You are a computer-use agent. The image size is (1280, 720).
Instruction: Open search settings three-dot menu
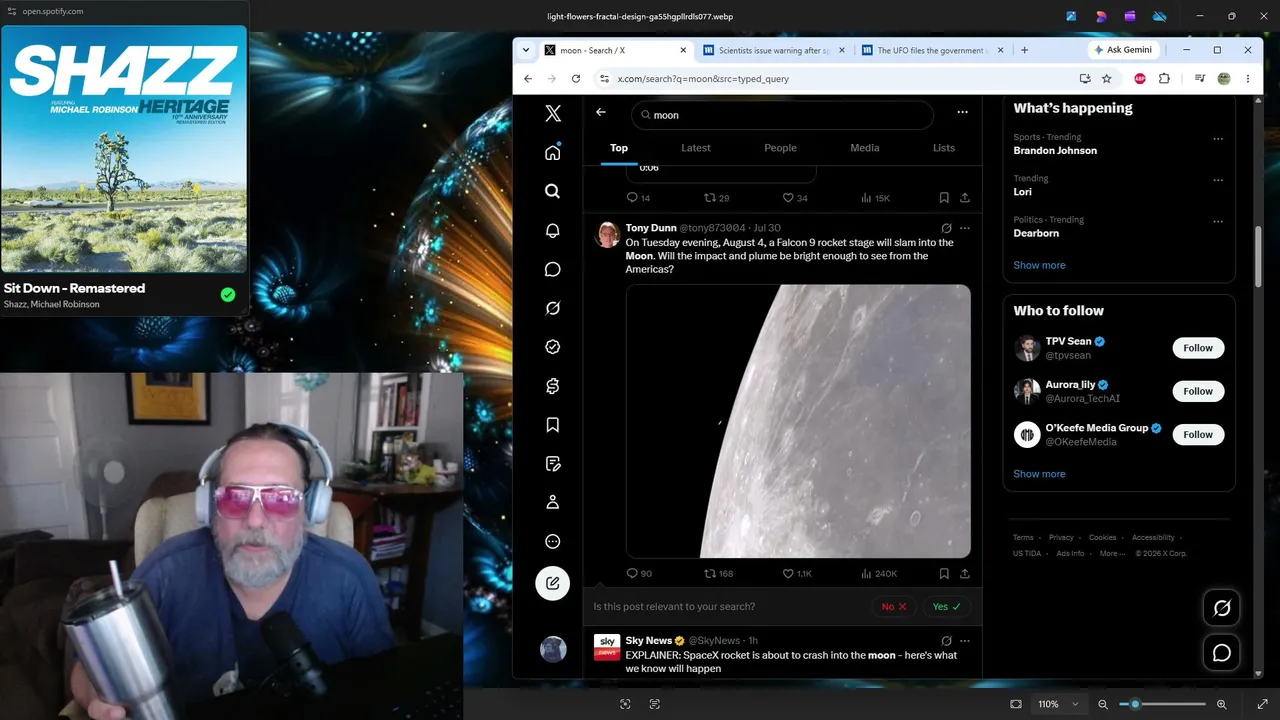pyautogui.click(x=962, y=113)
